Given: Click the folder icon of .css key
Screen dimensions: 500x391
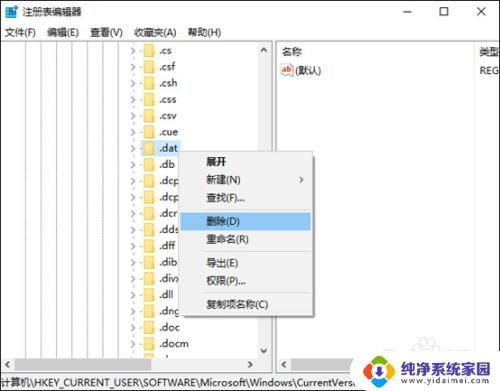Looking at the screenshot, I should coord(149,99).
